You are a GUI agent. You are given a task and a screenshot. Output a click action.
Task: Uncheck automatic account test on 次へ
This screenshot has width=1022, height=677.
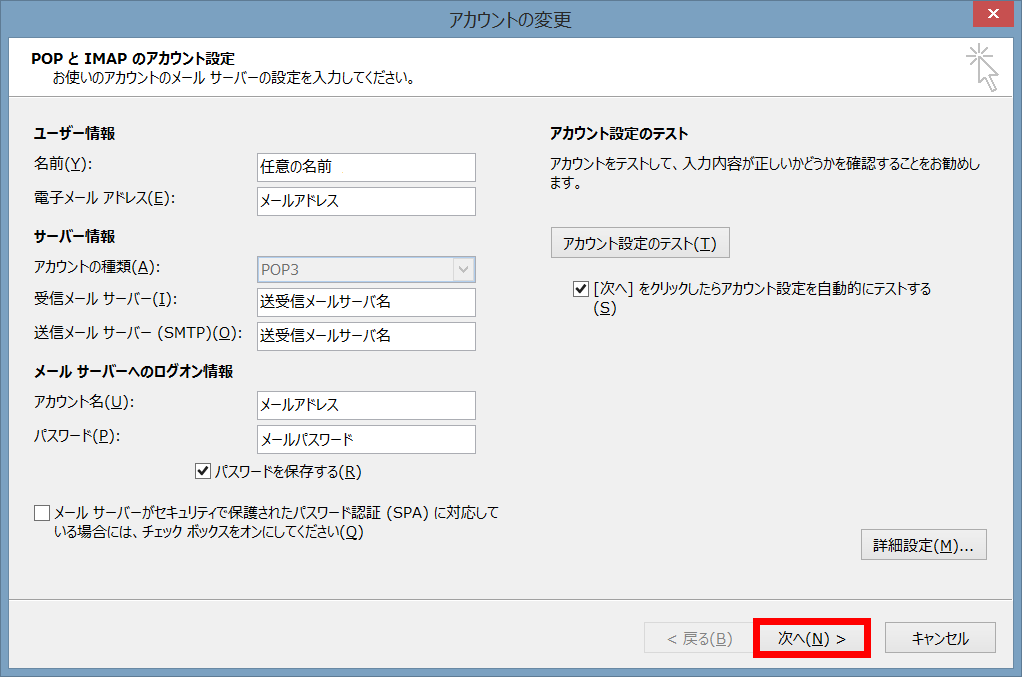[x=581, y=289]
